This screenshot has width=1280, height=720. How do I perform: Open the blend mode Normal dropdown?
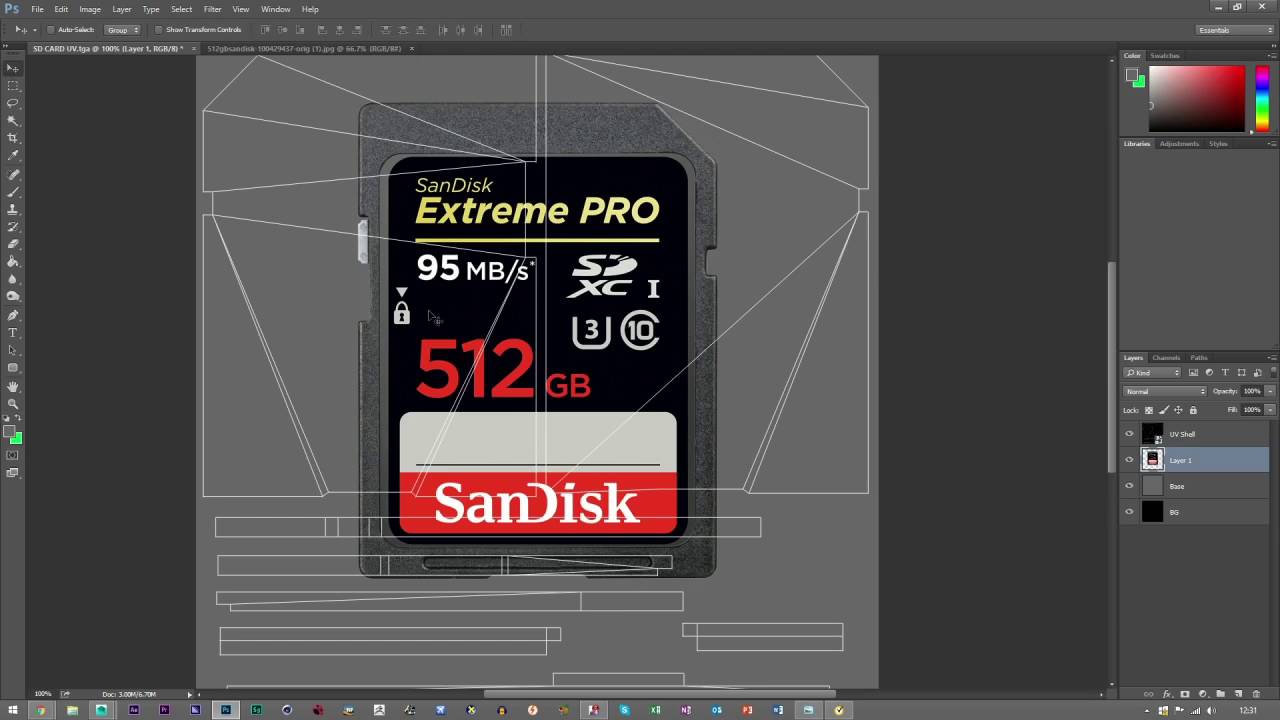pos(1165,391)
